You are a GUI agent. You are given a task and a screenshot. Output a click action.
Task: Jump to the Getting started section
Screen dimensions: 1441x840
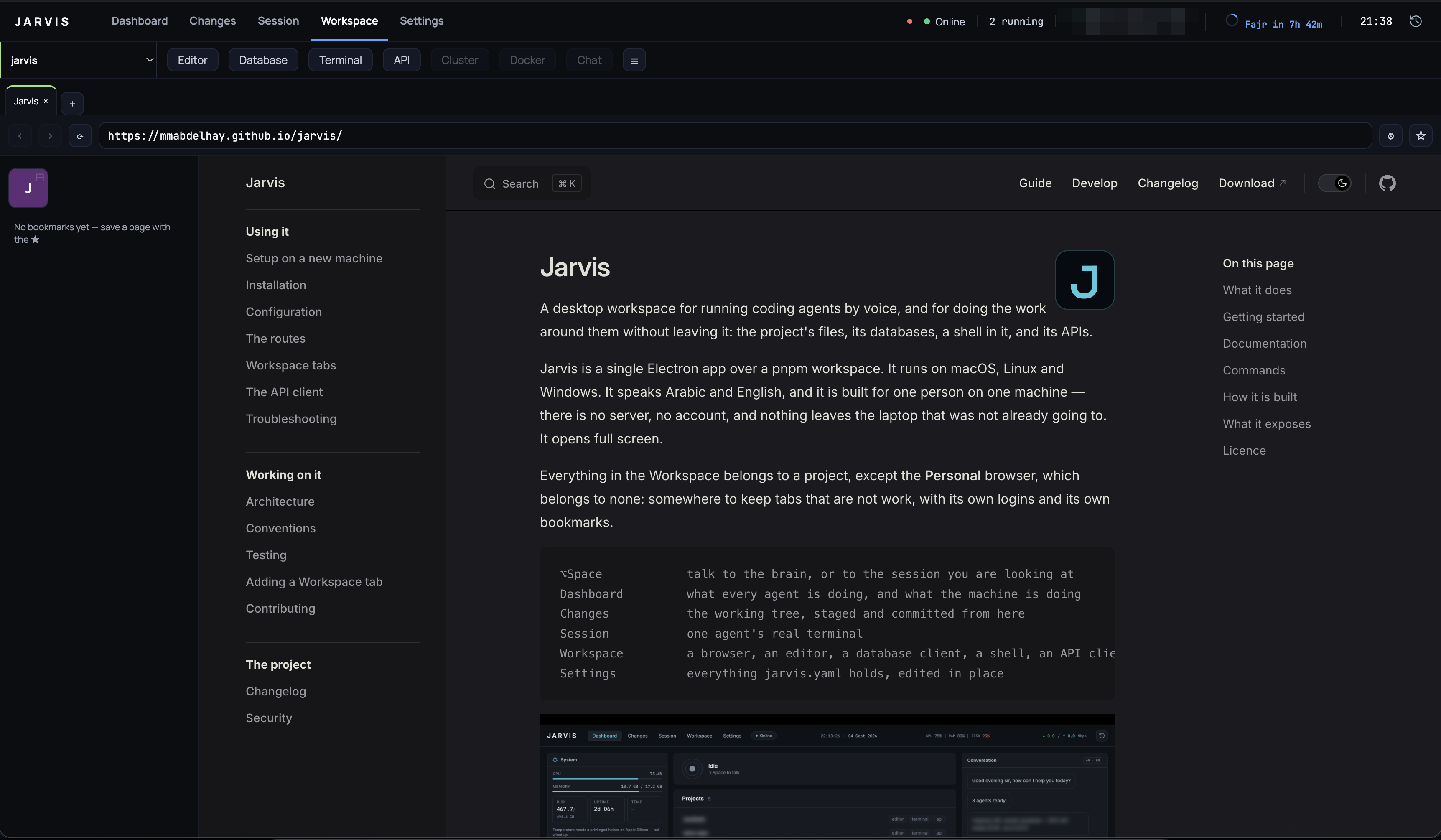1264,317
